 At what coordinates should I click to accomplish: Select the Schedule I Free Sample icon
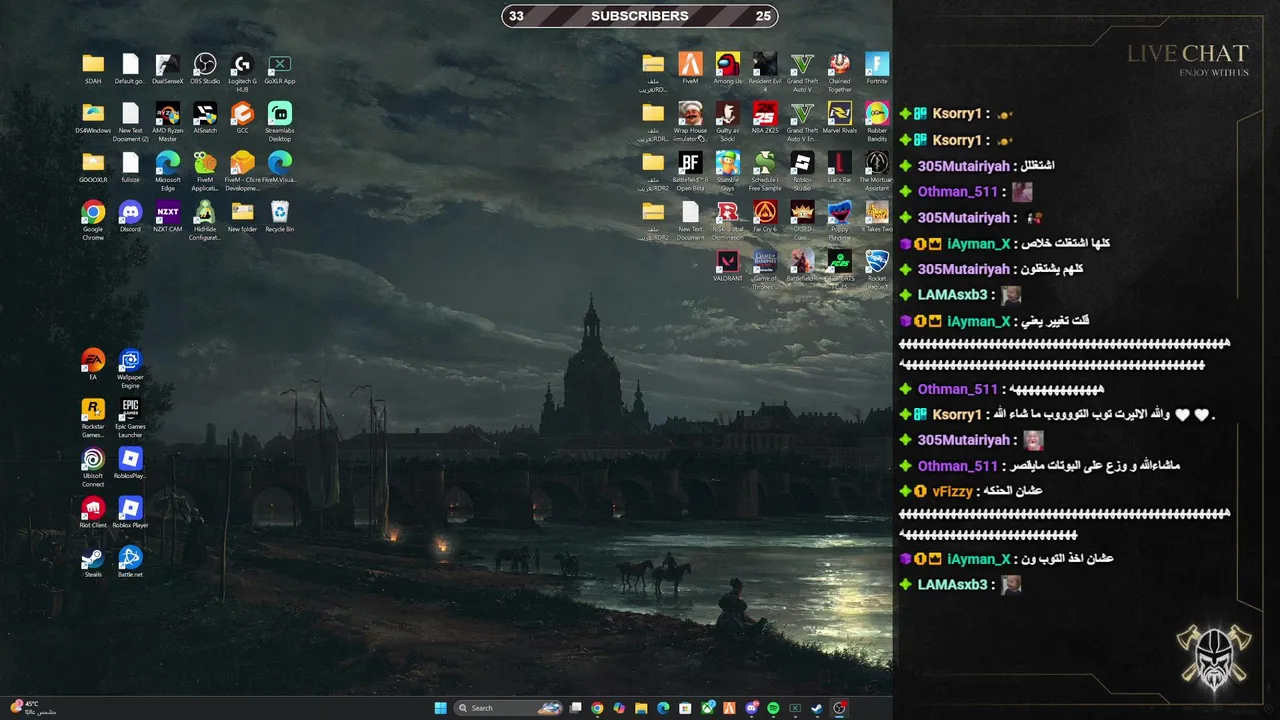[765, 171]
